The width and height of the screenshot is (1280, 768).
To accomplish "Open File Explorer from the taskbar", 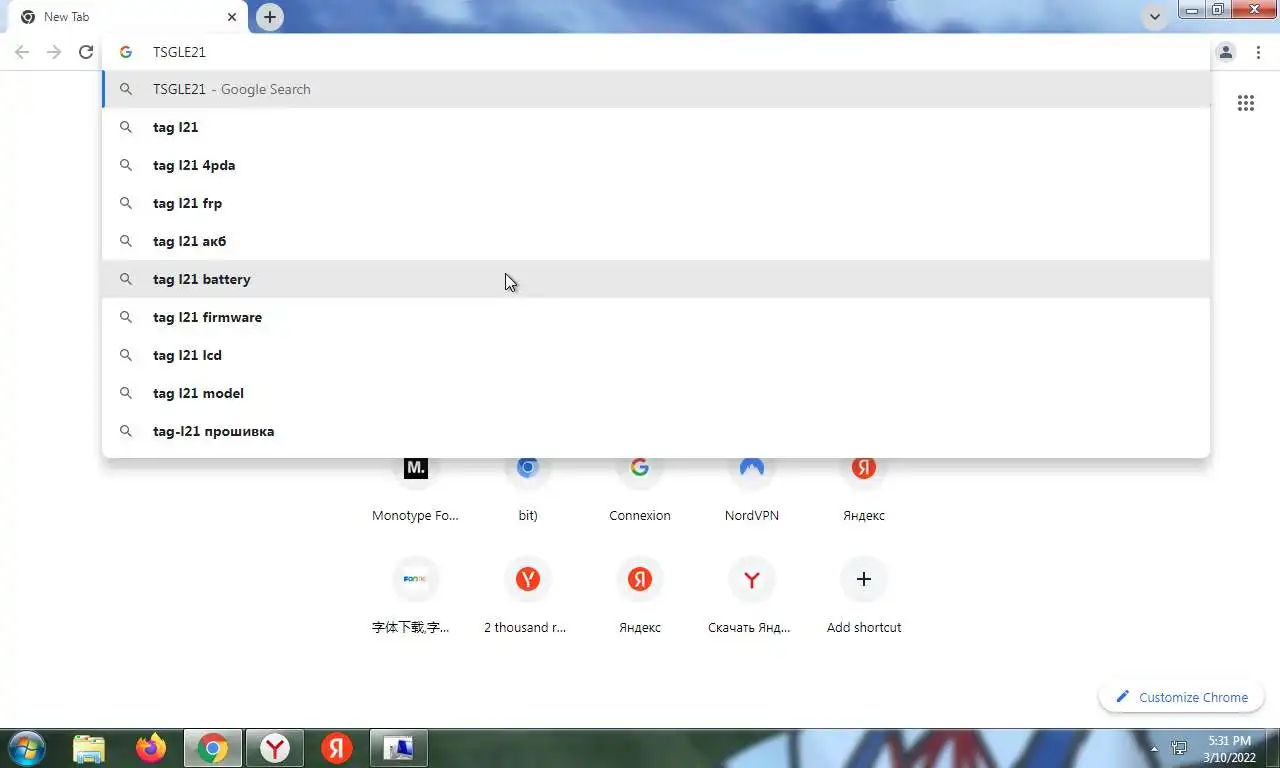I will tap(89, 748).
